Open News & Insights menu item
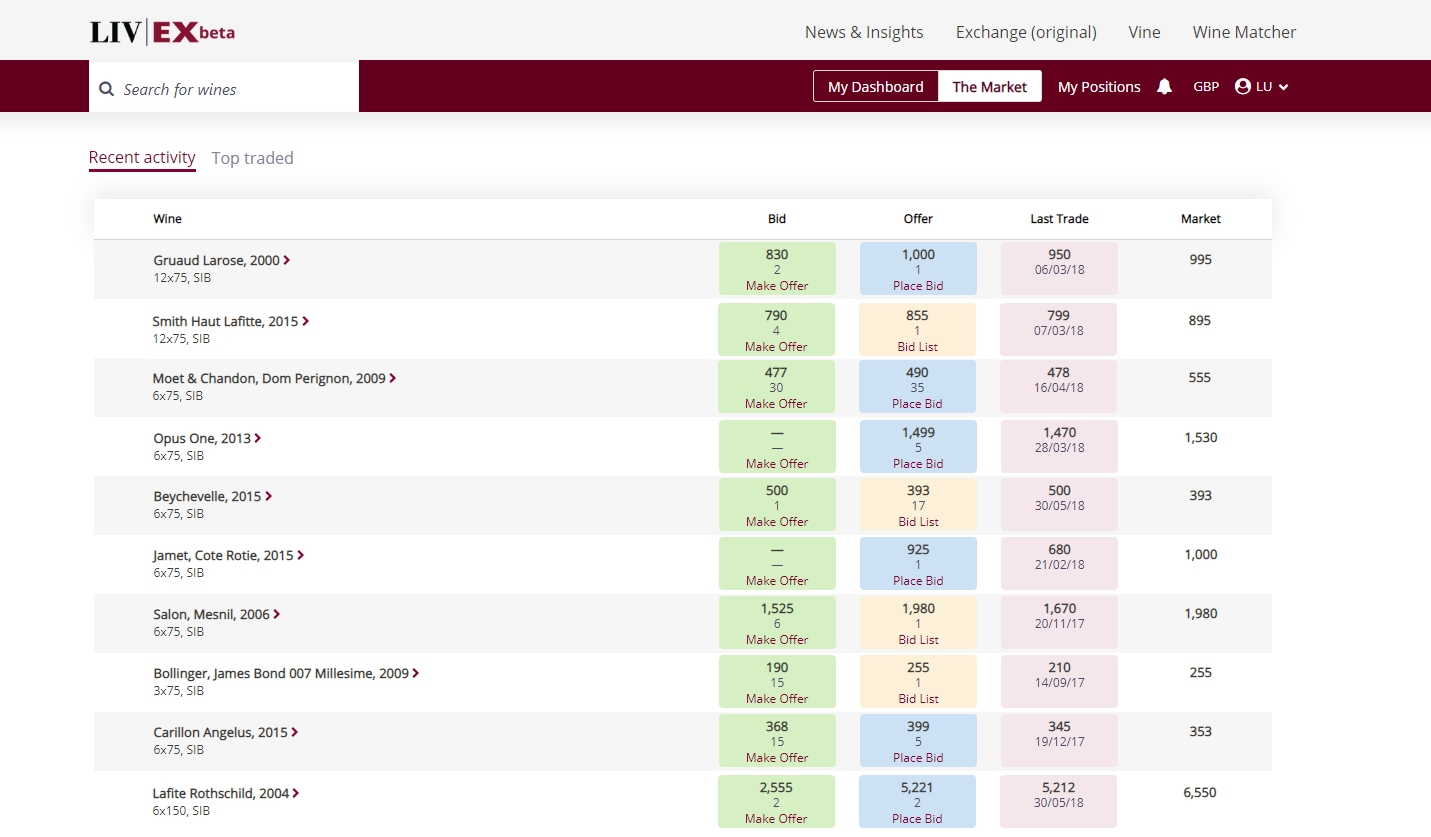Screen dimensions: 1431x837 [864, 32]
